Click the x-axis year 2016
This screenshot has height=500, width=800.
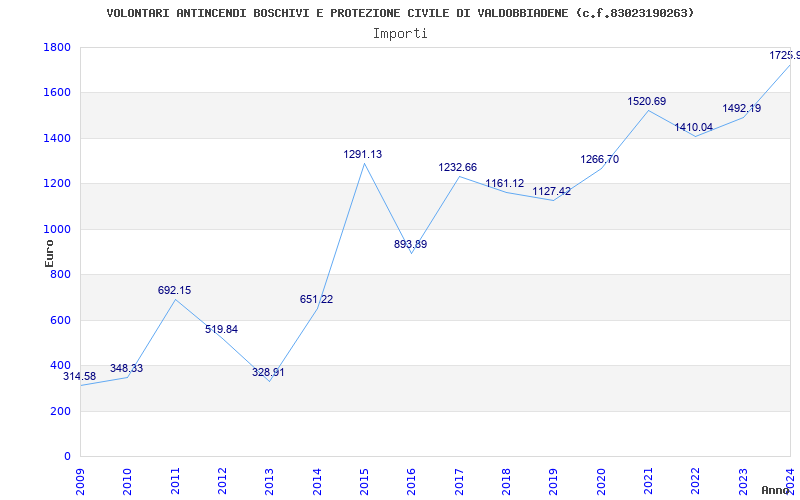click(x=412, y=481)
